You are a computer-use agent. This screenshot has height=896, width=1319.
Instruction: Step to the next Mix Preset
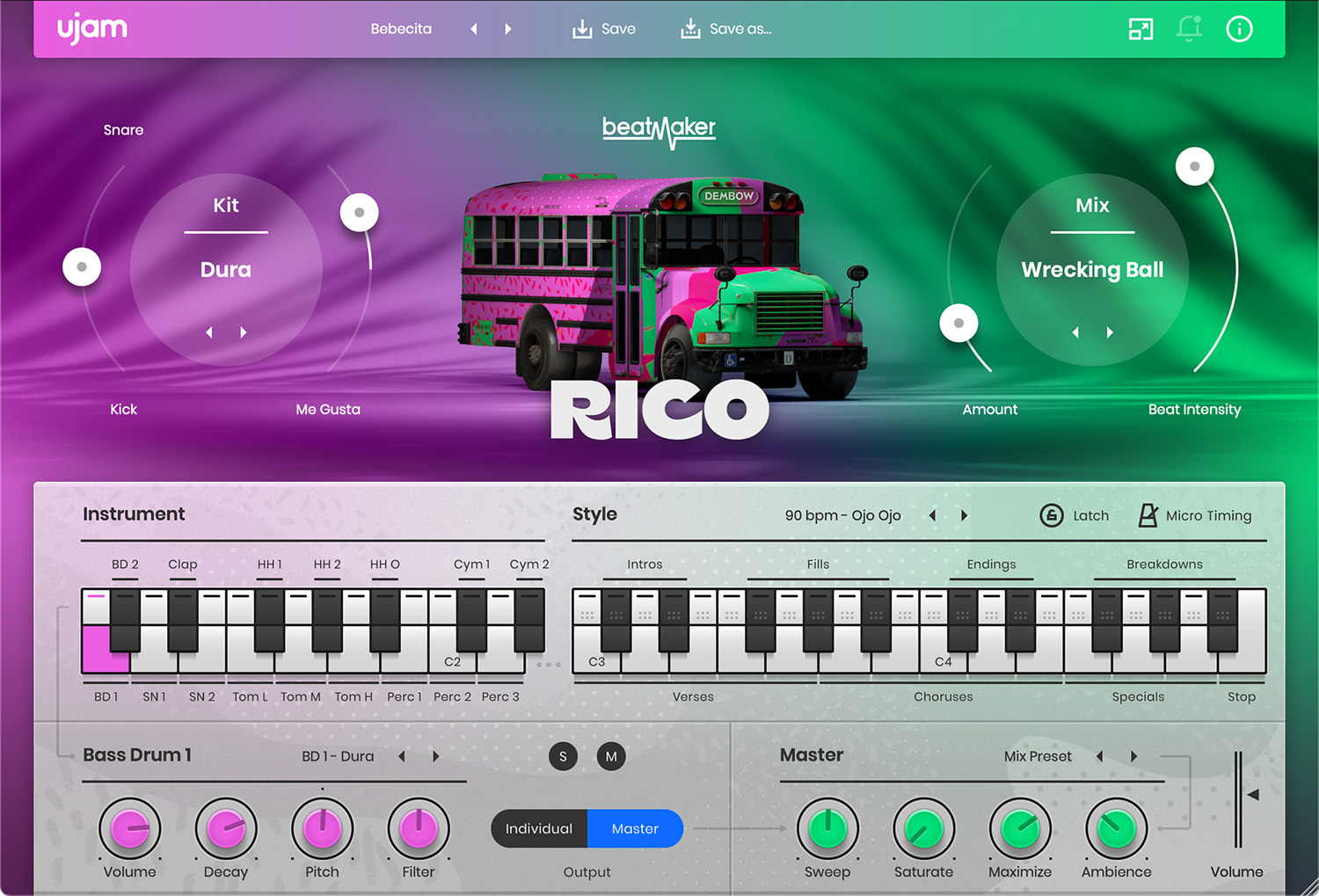1133,756
